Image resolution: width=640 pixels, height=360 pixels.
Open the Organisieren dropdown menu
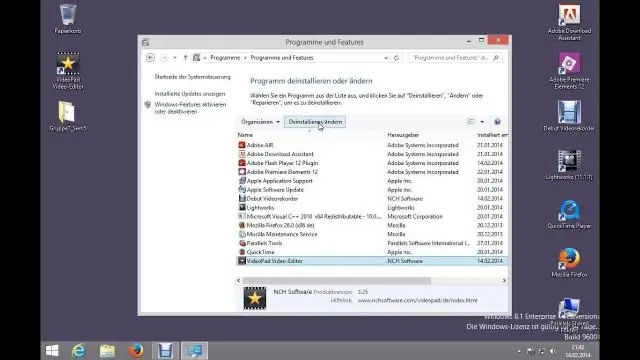(x=260, y=122)
